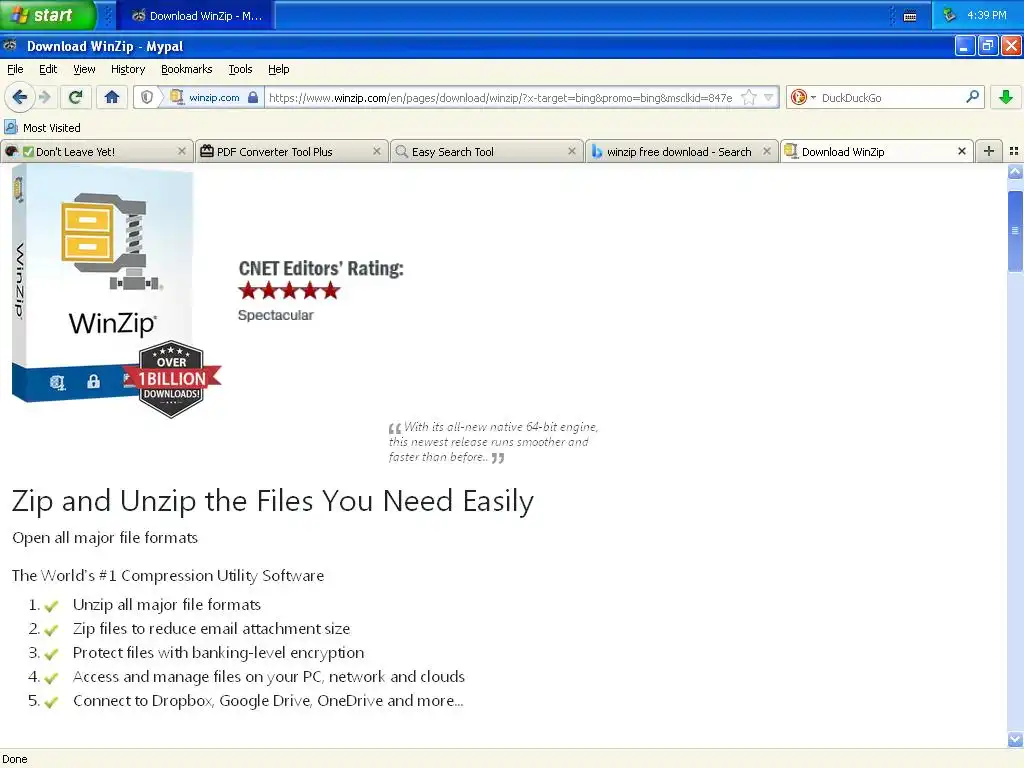Open the URL history dropdown arrow
The image size is (1024, 768).
(x=769, y=97)
